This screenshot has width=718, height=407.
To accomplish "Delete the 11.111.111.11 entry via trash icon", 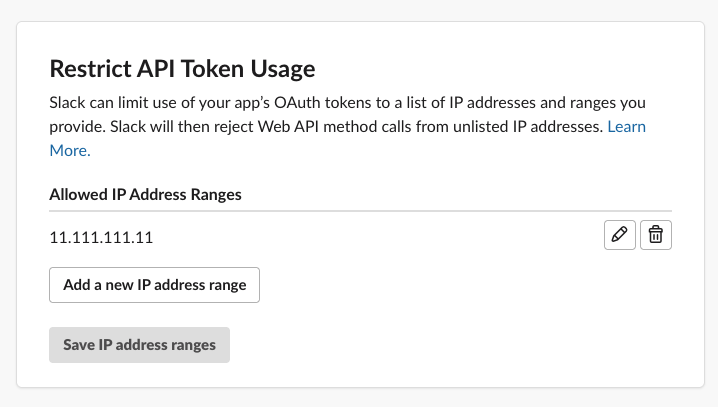I will tap(655, 235).
